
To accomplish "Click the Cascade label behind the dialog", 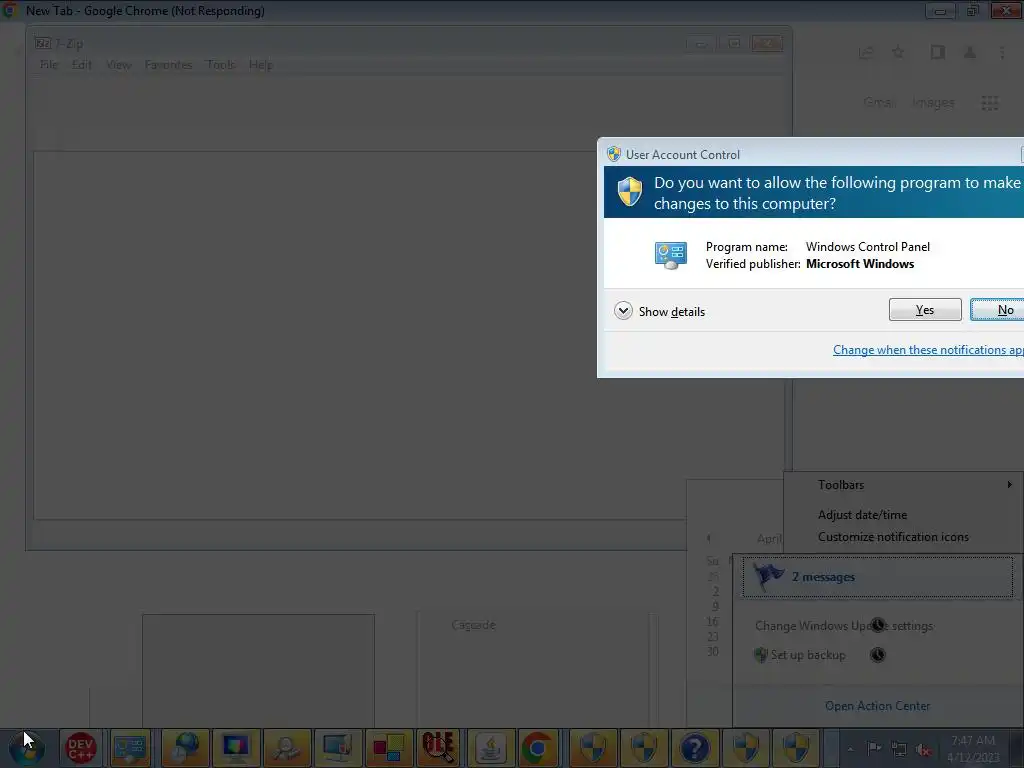I will click(473, 625).
